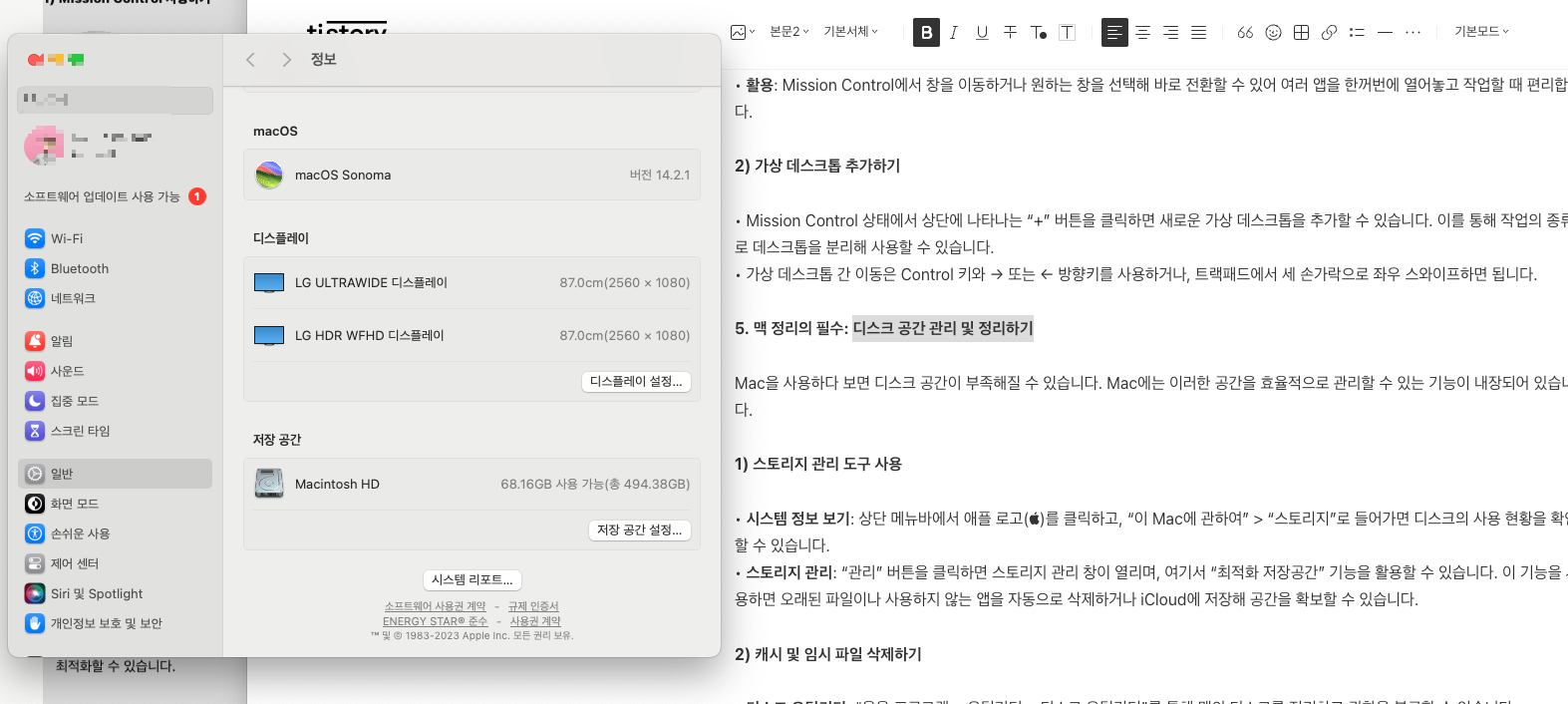Open 스크린 타임 settings
This screenshot has height=704, width=1568.
(x=115, y=431)
